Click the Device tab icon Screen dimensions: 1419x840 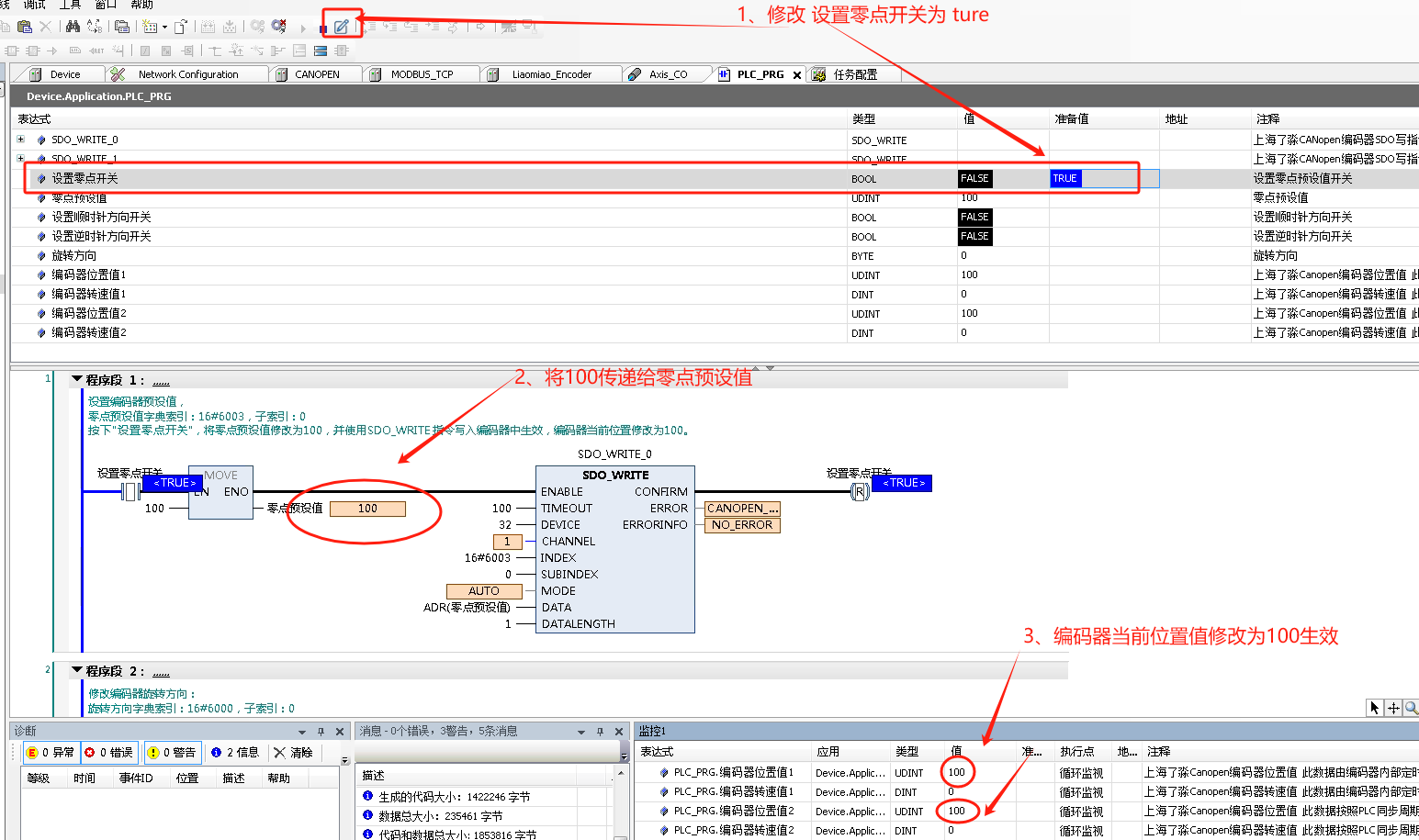(x=36, y=74)
